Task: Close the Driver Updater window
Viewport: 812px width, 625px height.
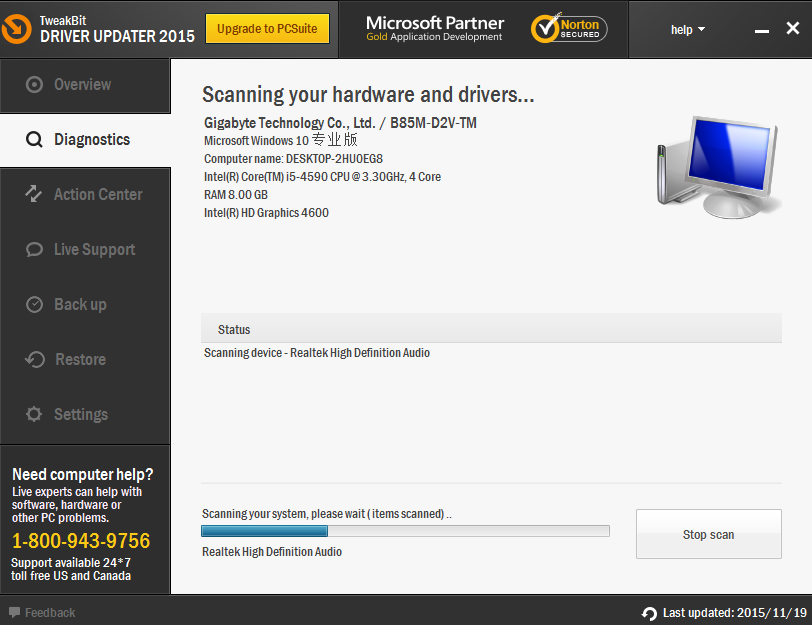Action: [x=792, y=28]
